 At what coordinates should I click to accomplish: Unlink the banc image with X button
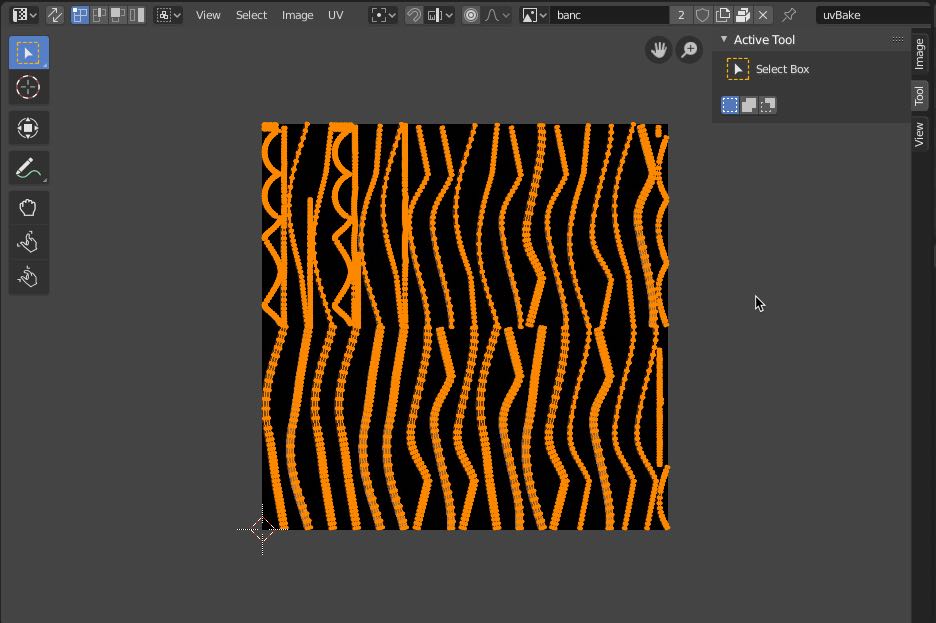(x=763, y=15)
